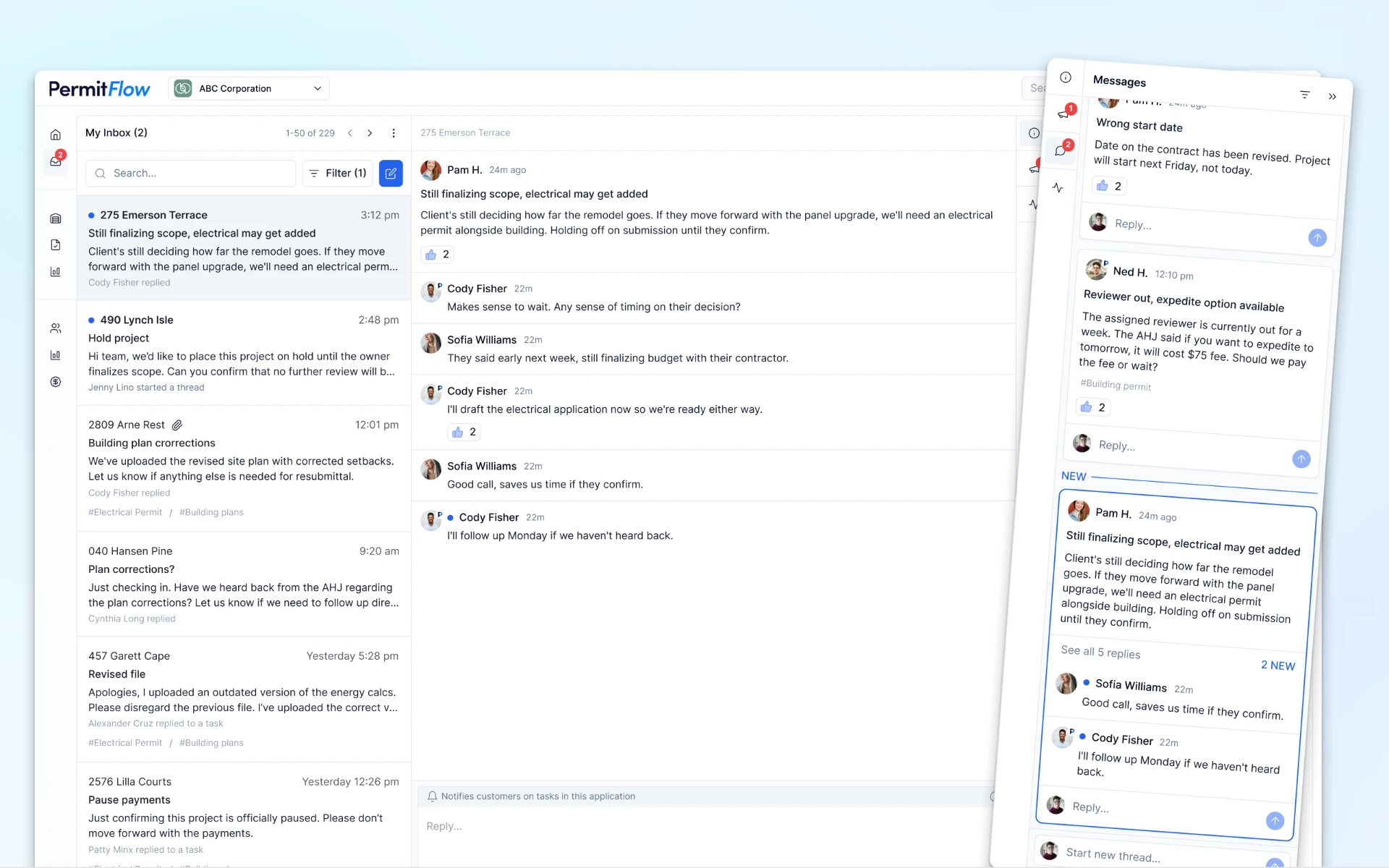Open the Filter (1) dropdown
The width and height of the screenshot is (1389, 868).
click(338, 173)
